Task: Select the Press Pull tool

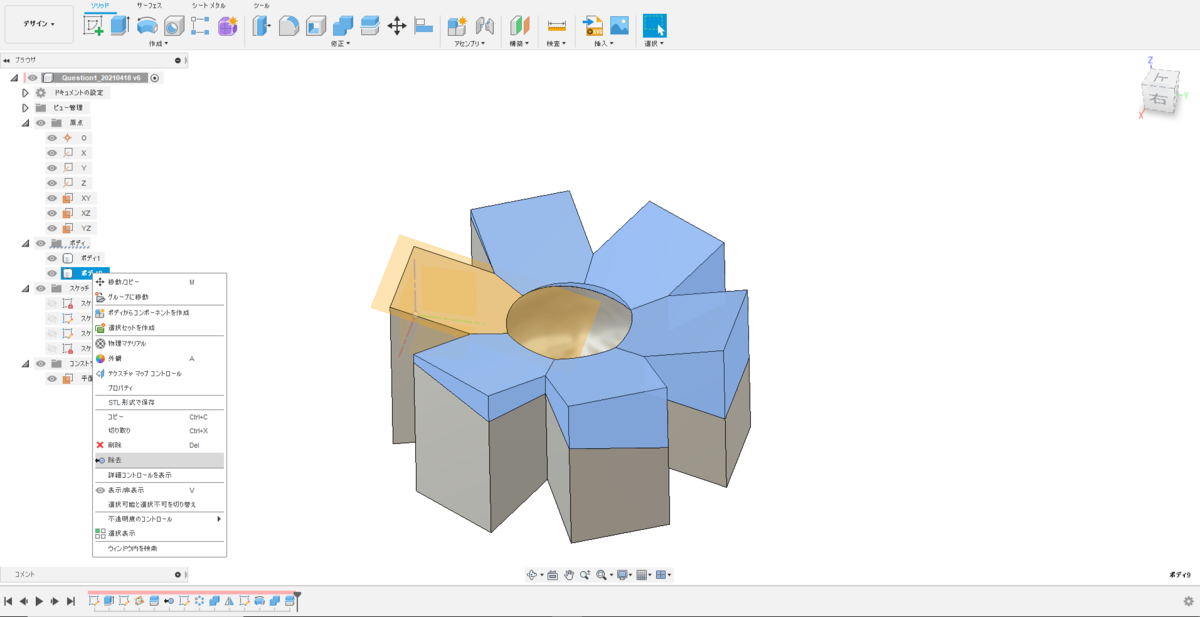Action: [261, 26]
